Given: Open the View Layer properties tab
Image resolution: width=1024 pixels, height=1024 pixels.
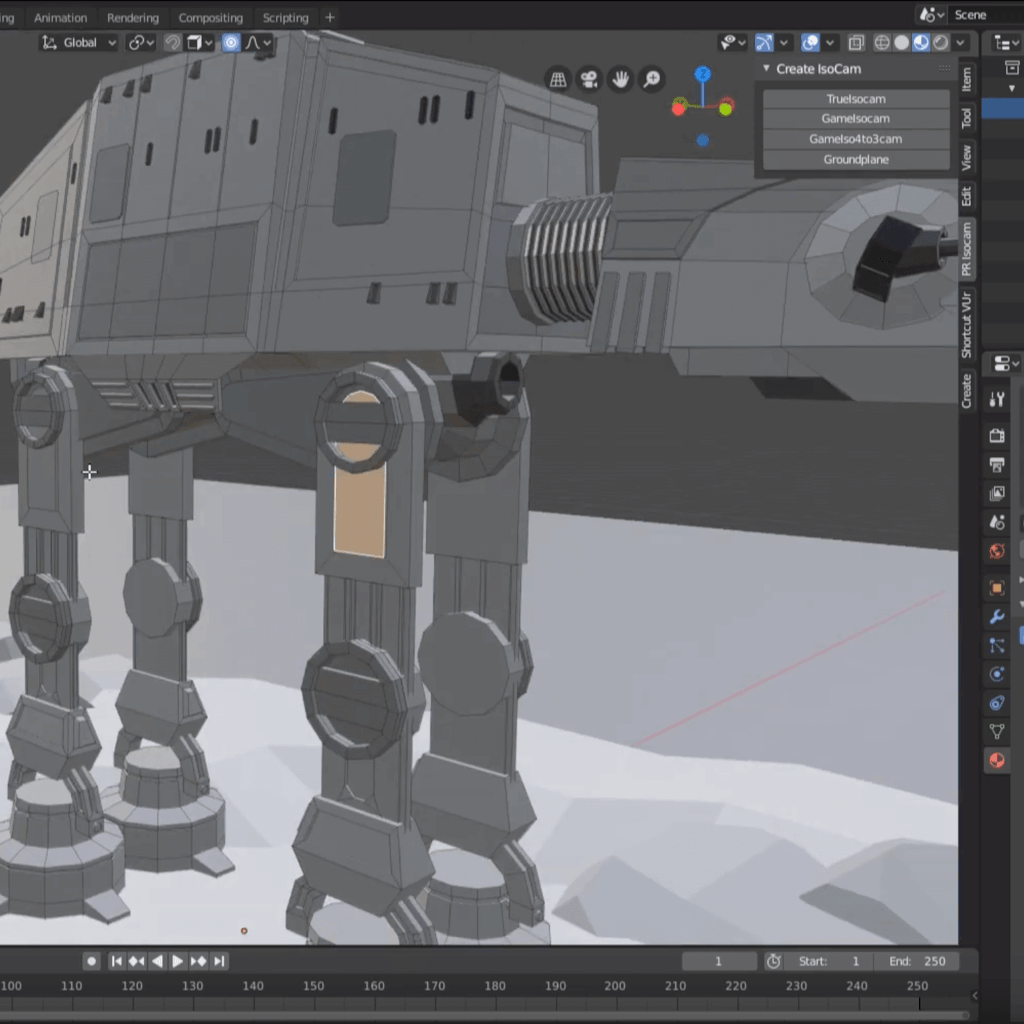Looking at the screenshot, I should point(997,493).
